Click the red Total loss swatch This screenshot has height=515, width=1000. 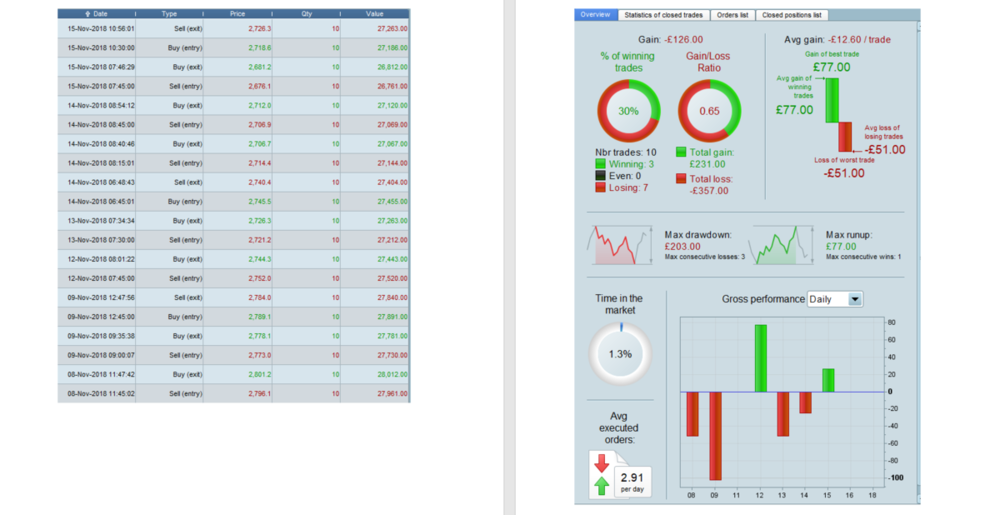pos(681,179)
